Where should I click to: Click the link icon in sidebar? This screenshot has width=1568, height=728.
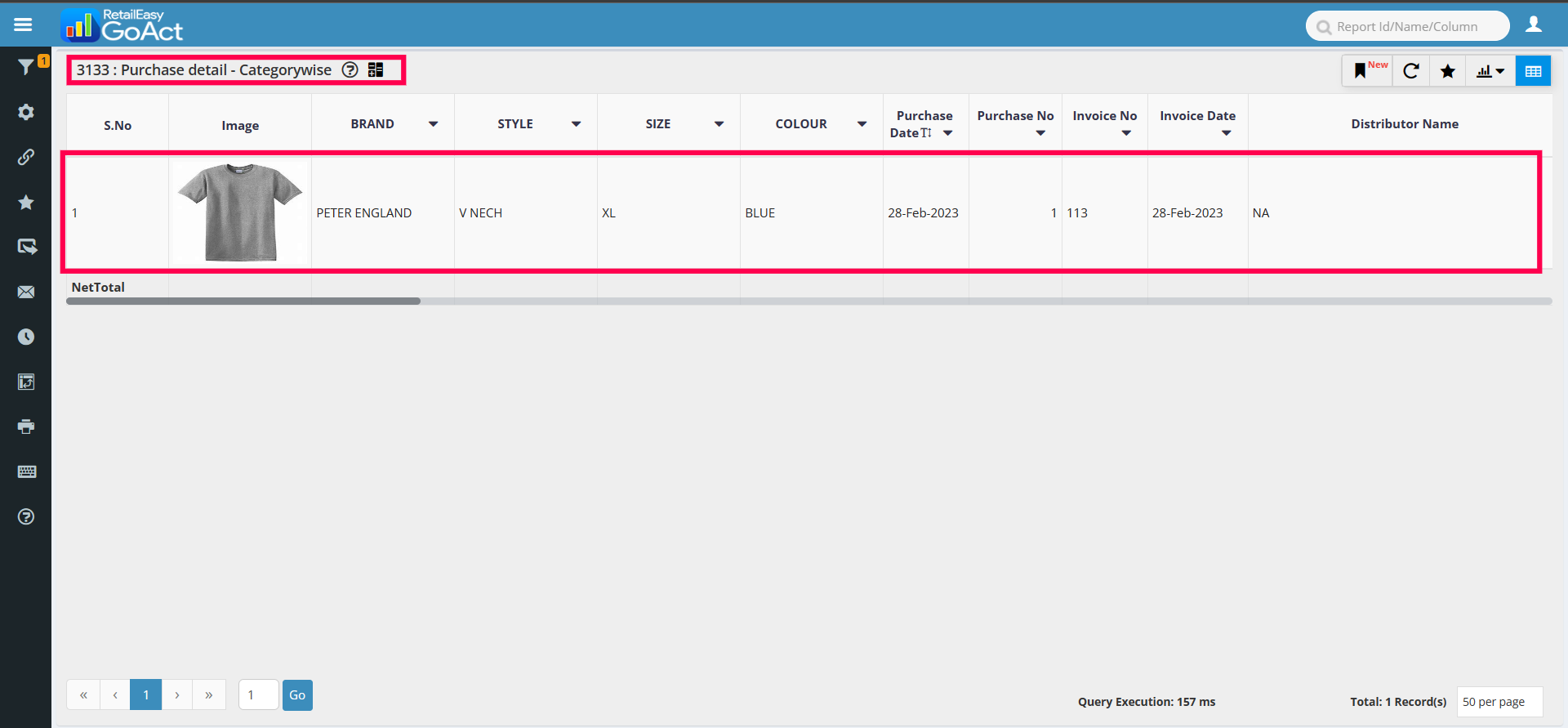click(26, 157)
